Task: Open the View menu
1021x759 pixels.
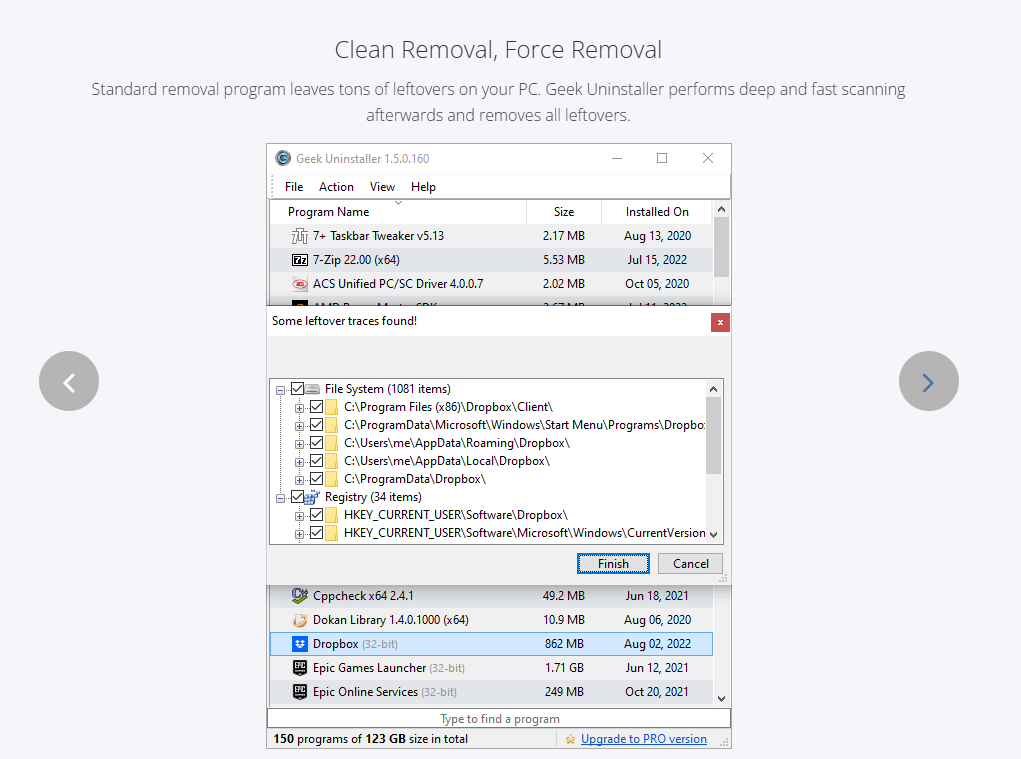Action: (382, 187)
